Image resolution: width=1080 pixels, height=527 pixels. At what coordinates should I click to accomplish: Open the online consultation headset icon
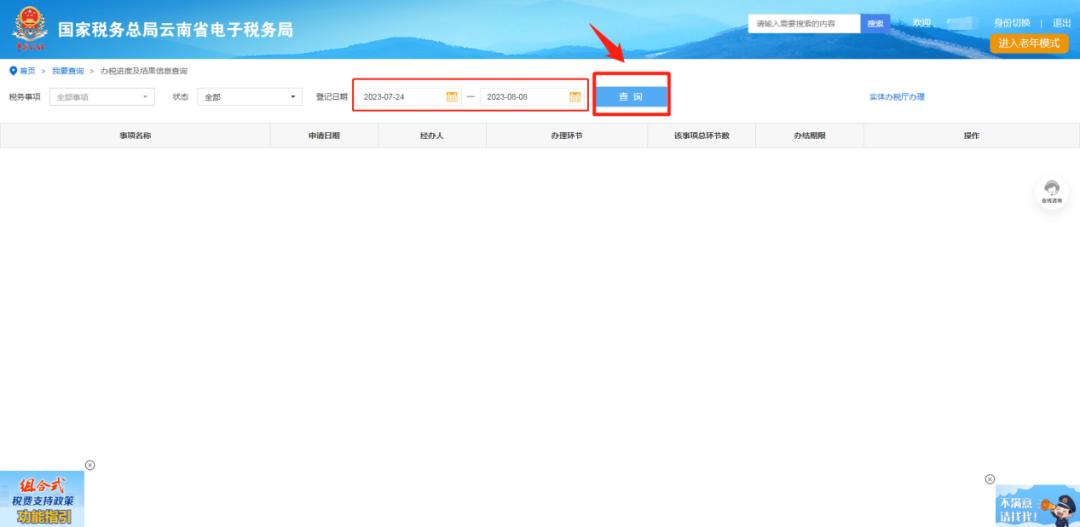point(1052,192)
